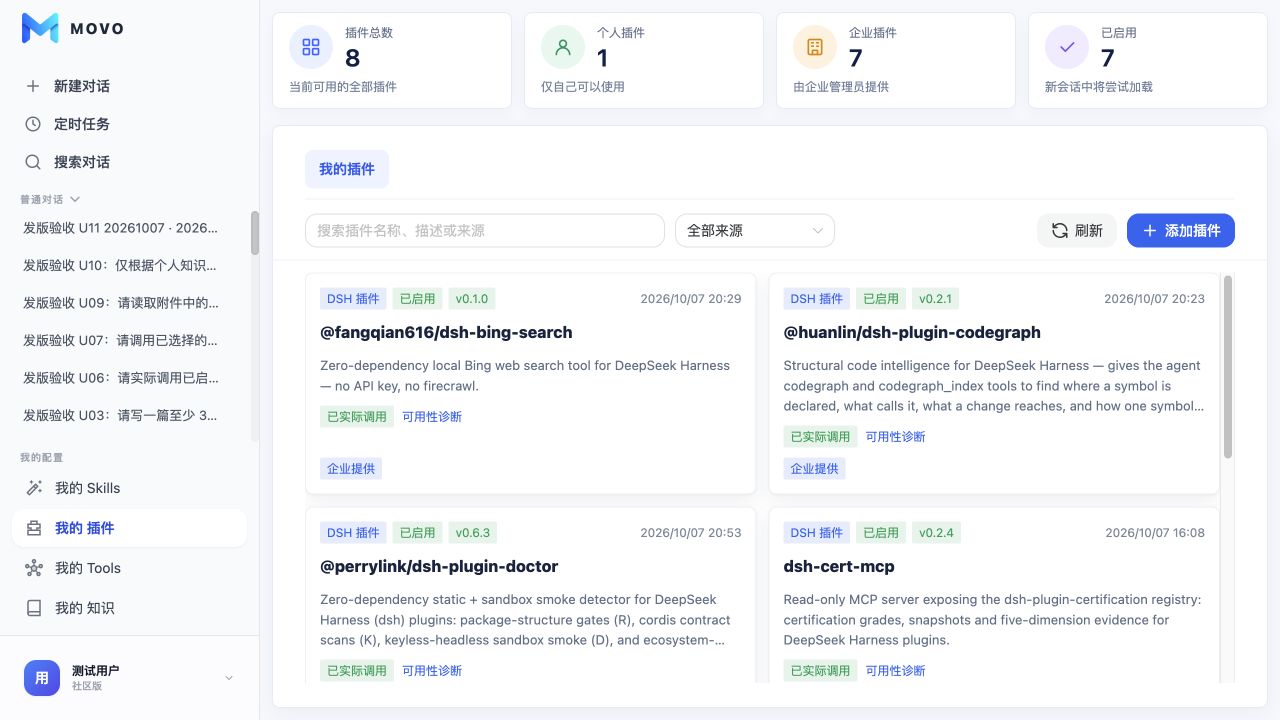Click the plus icon beside 新建对话
This screenshot has width=1280, height=720.
[x=33, y=86]
